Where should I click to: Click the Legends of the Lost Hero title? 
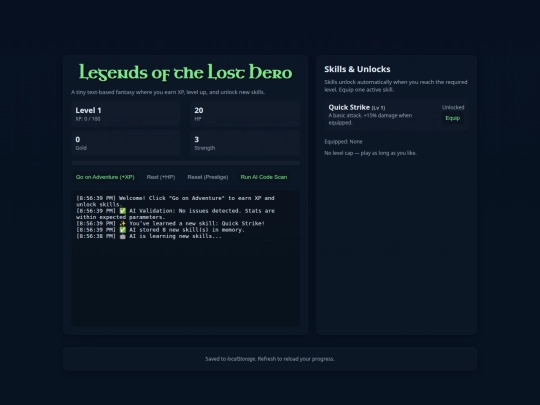click(186, 72)
